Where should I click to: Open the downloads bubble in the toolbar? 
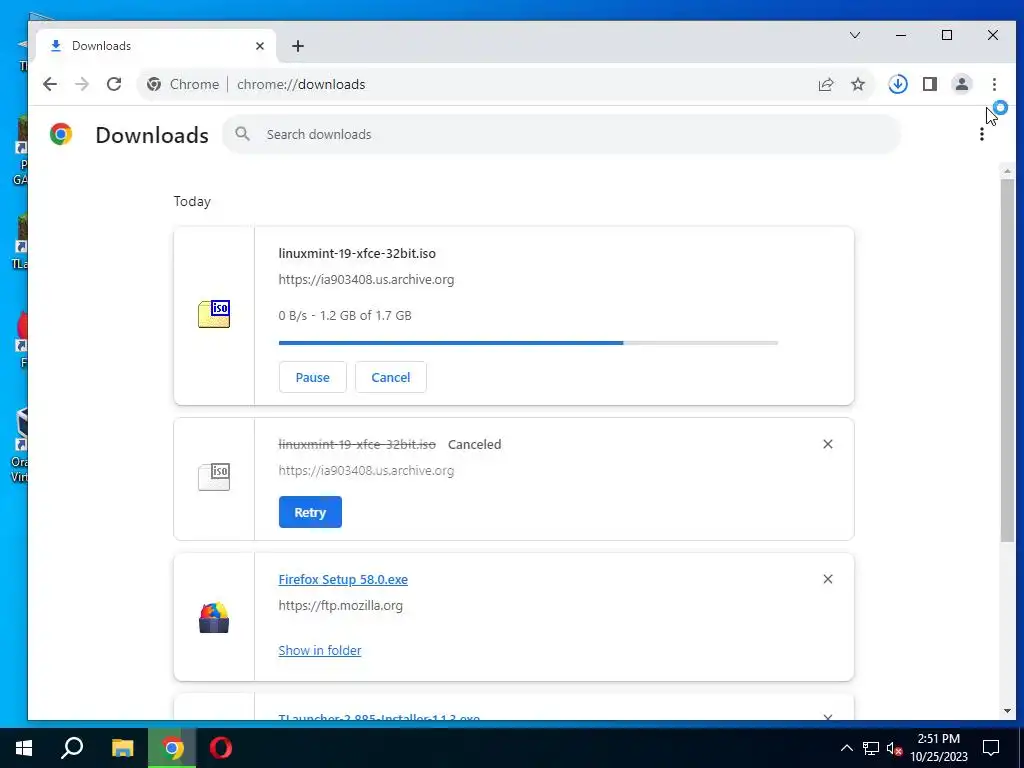(x=898, y=84)
